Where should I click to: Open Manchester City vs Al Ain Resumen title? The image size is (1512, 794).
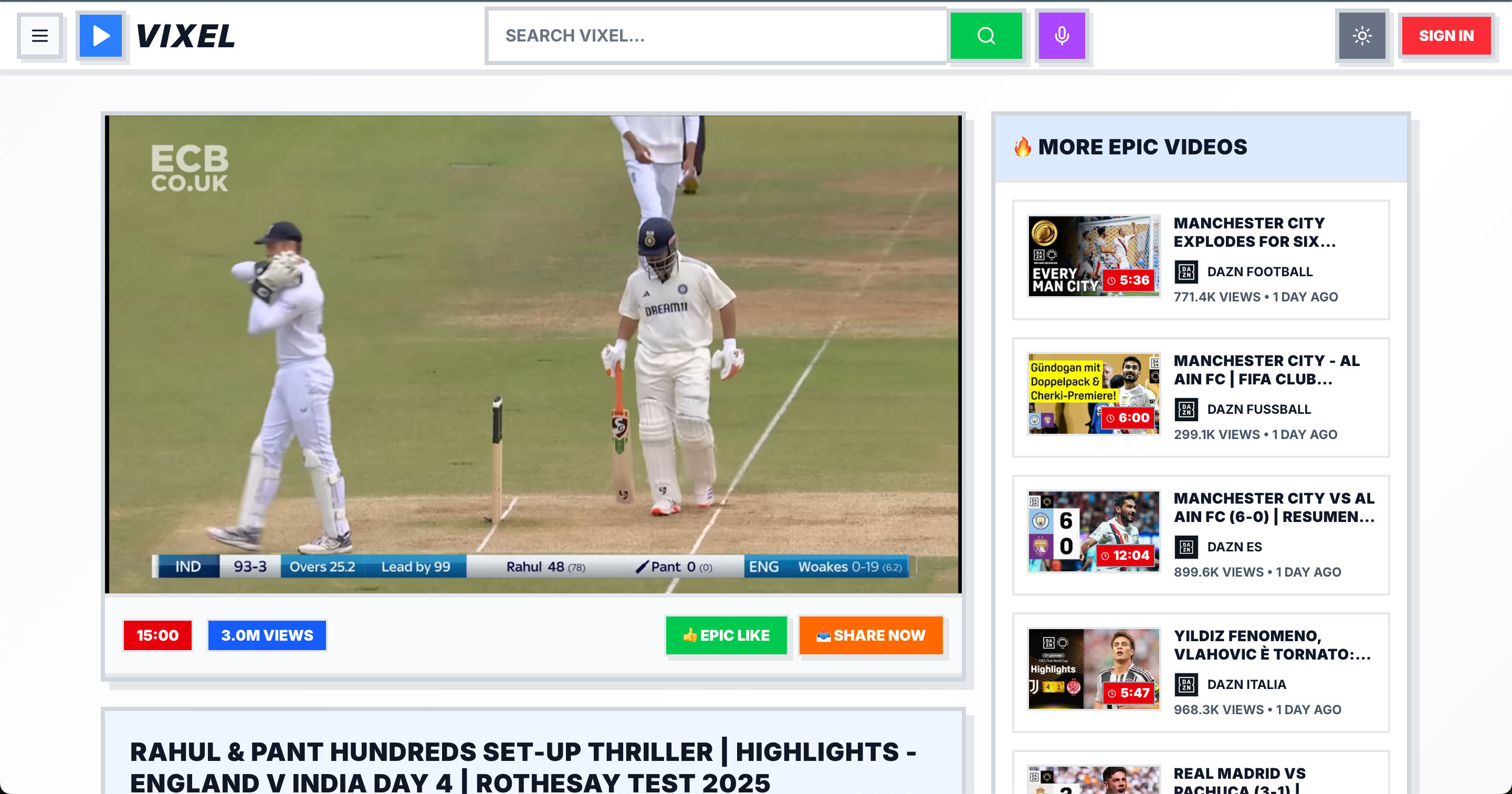1274,507
